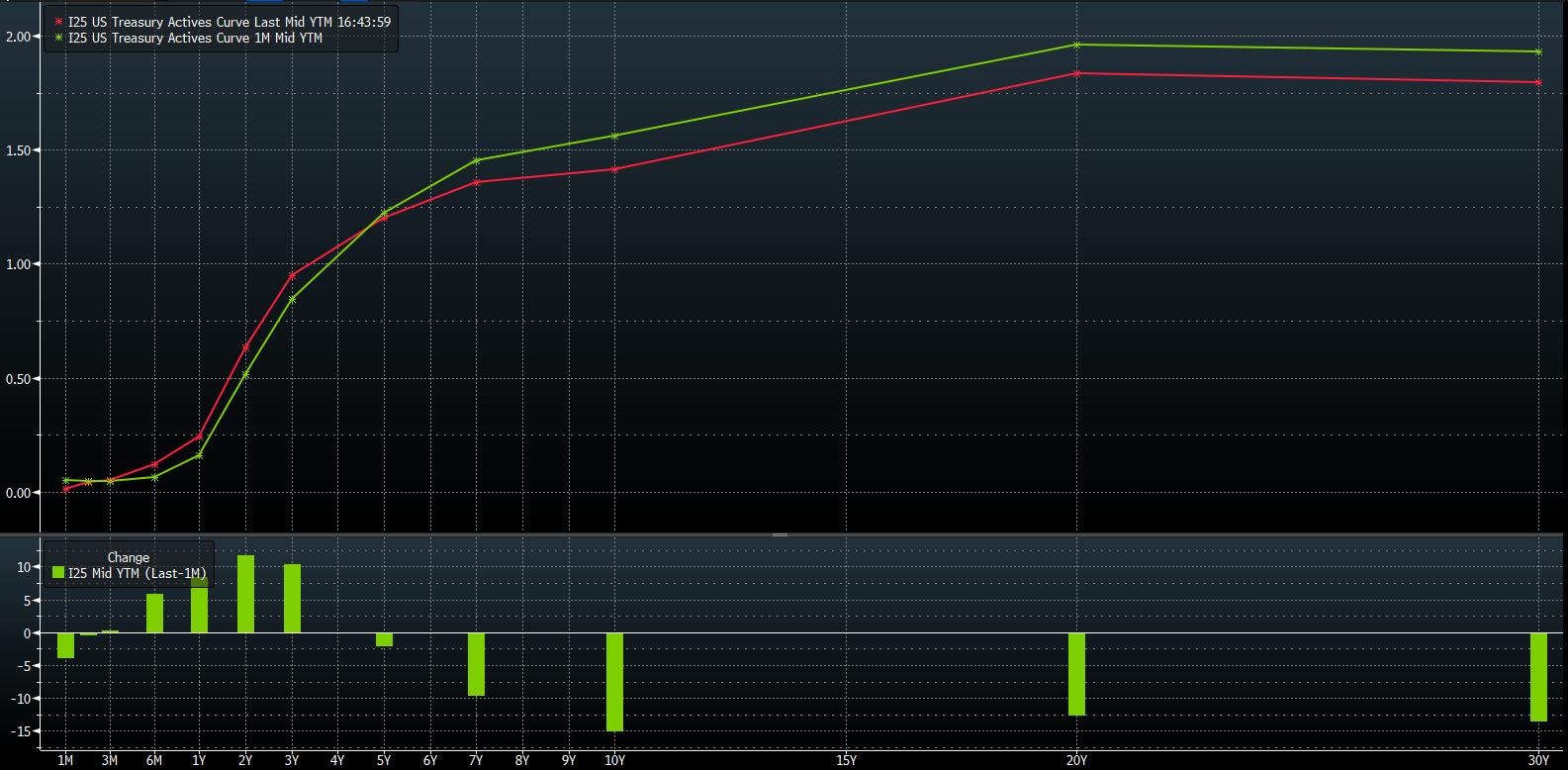Click the '1Y' x-axis label

point(199,760)
